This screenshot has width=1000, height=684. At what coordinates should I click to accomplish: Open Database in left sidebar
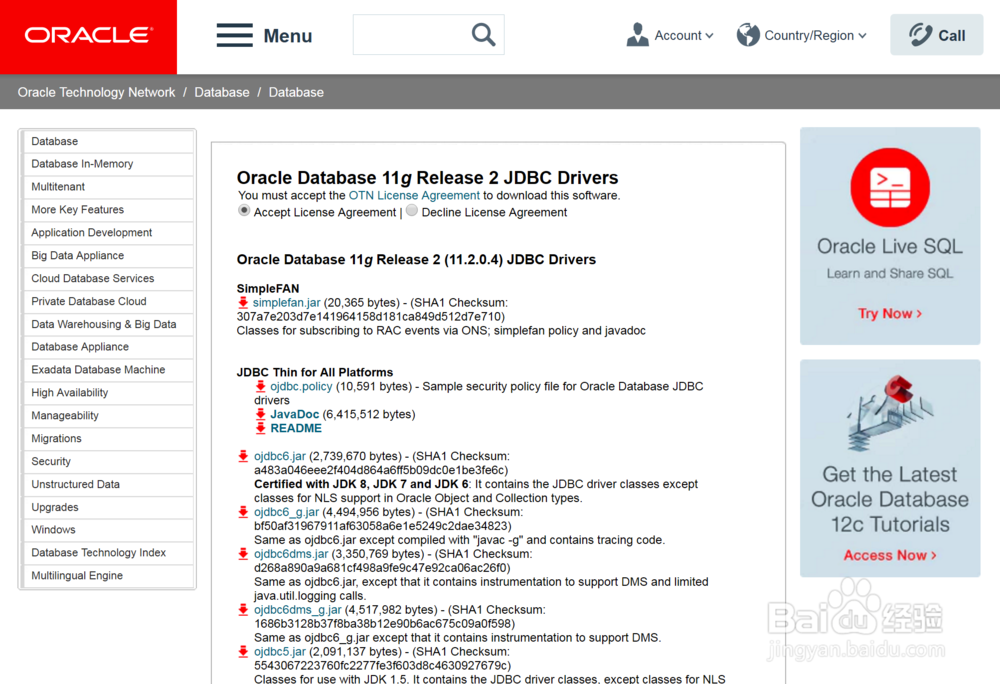[108, 142]
